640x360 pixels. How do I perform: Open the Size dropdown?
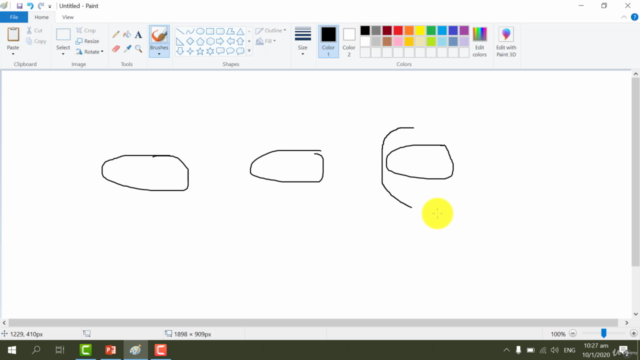[x=302, y=41]
